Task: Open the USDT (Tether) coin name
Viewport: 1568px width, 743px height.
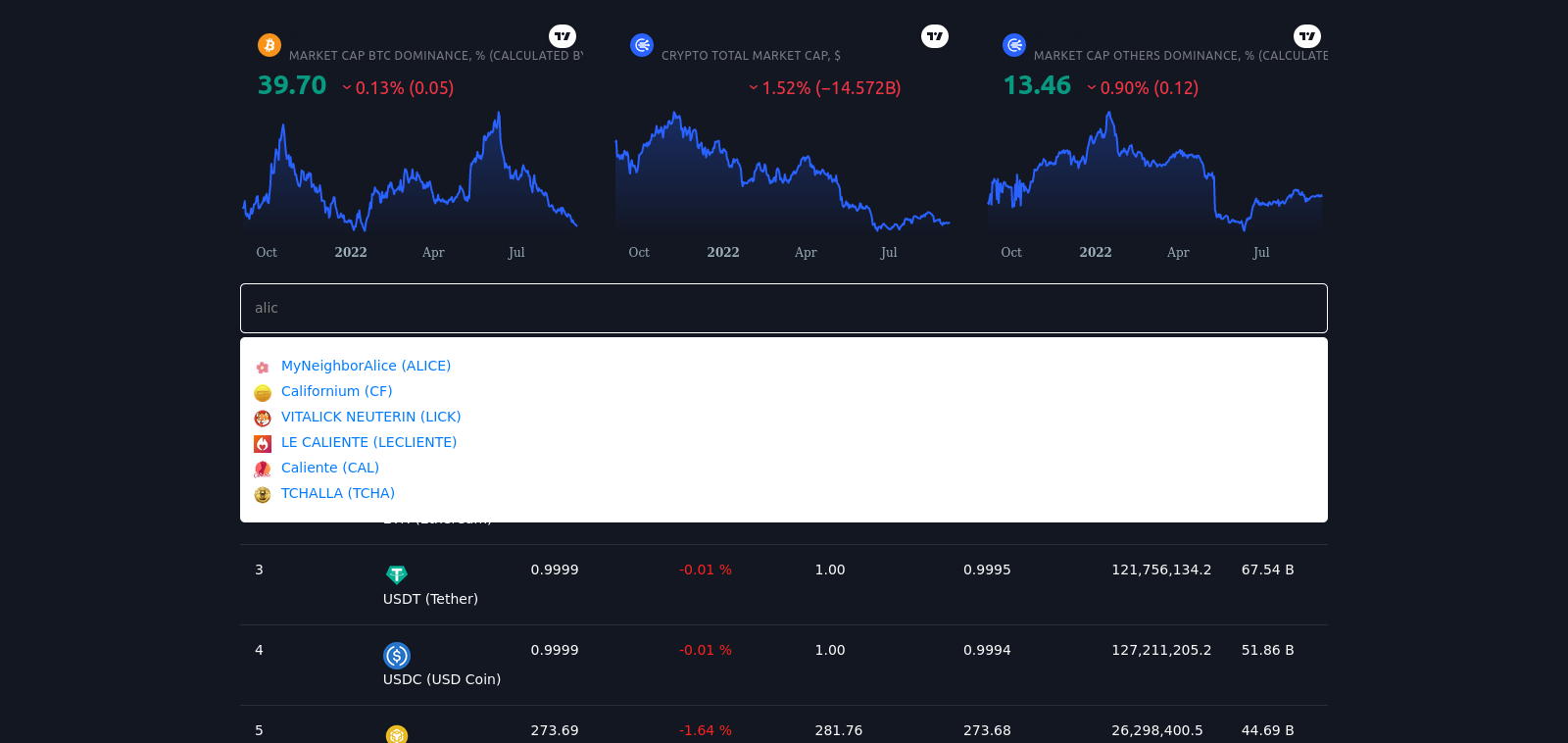Action: click(x=430, y=599)
